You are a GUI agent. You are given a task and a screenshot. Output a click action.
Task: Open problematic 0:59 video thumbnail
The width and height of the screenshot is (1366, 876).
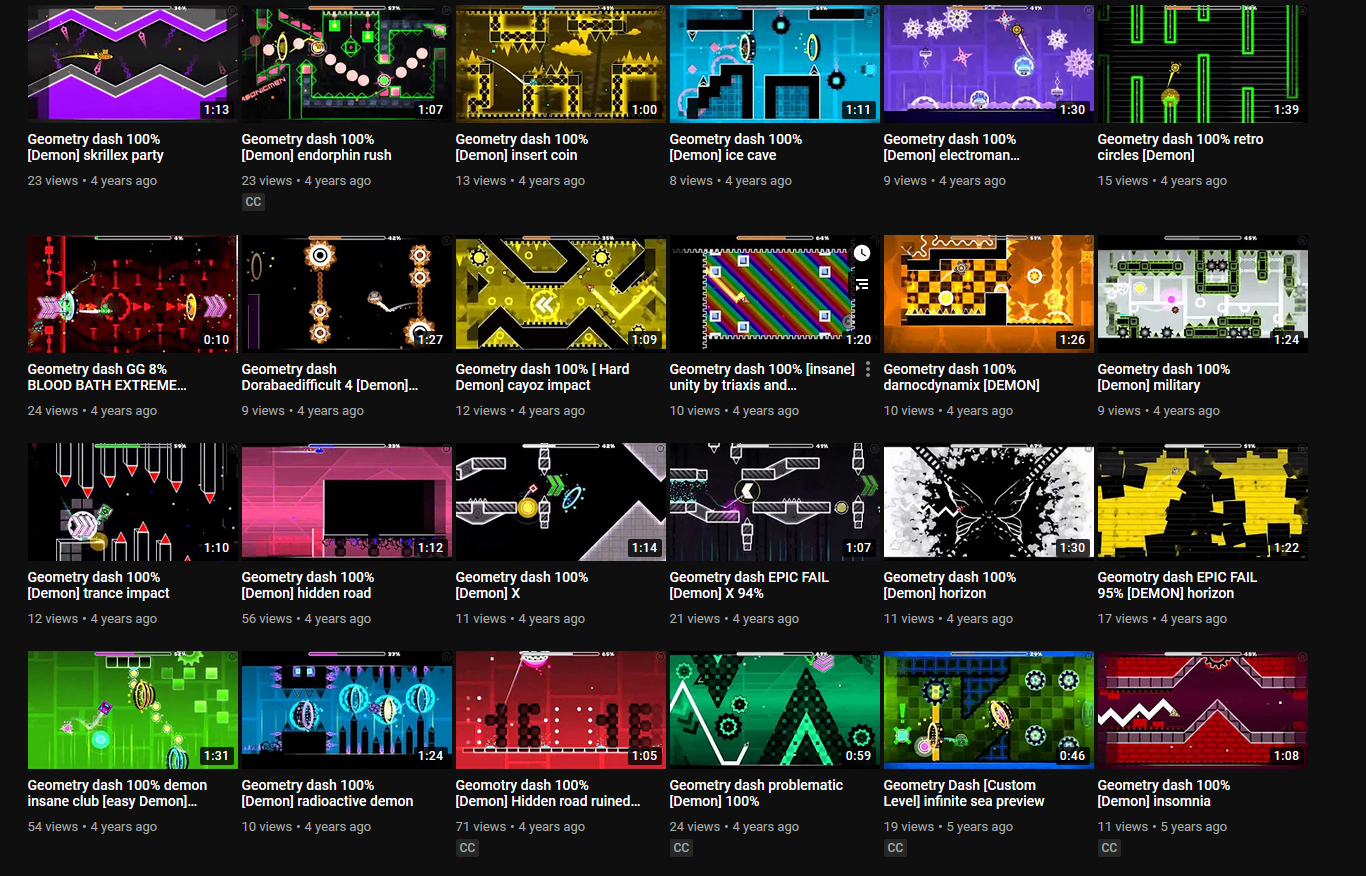(x=775, y=709)
